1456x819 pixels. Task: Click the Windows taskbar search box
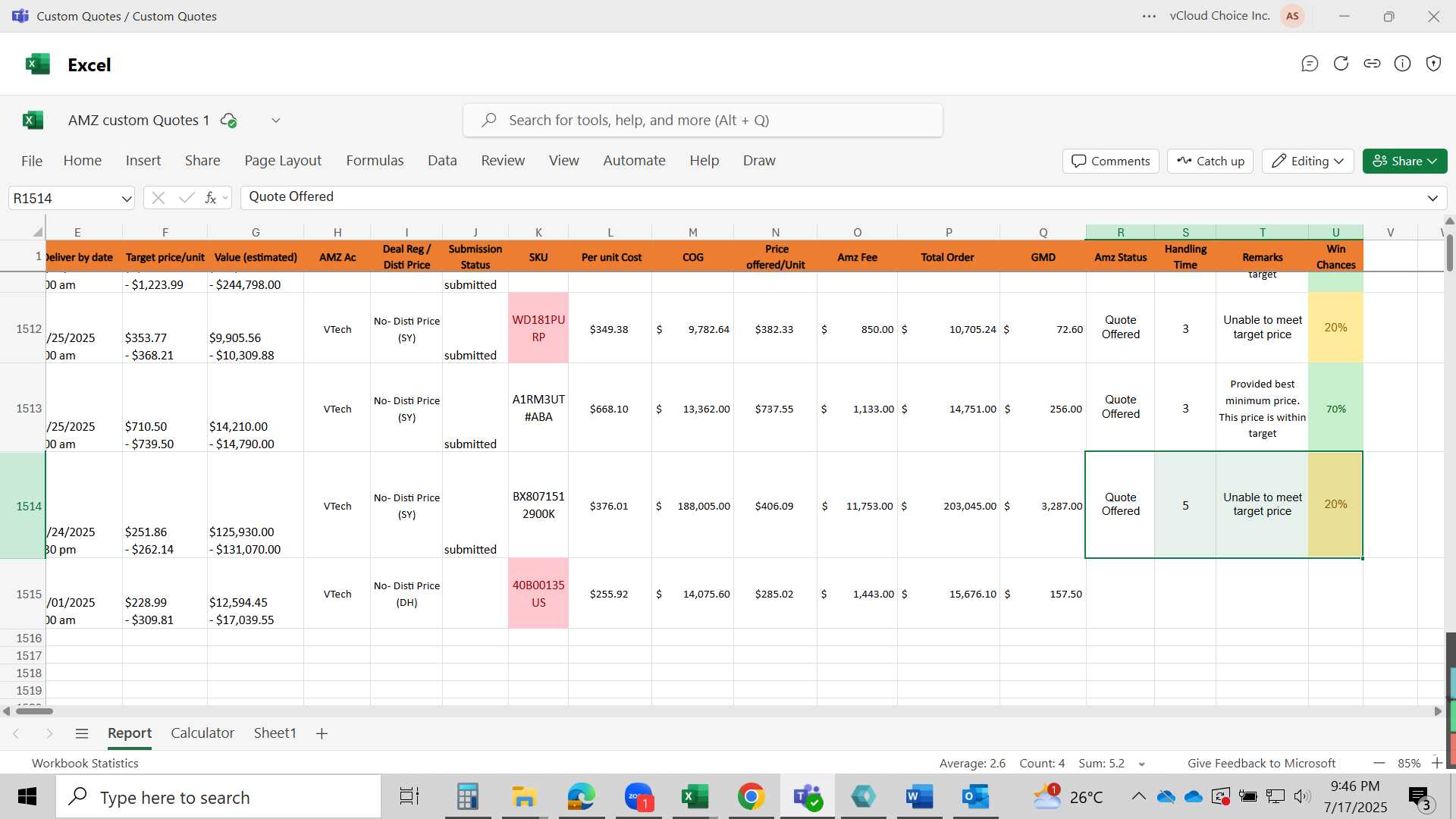coord(218,797)
